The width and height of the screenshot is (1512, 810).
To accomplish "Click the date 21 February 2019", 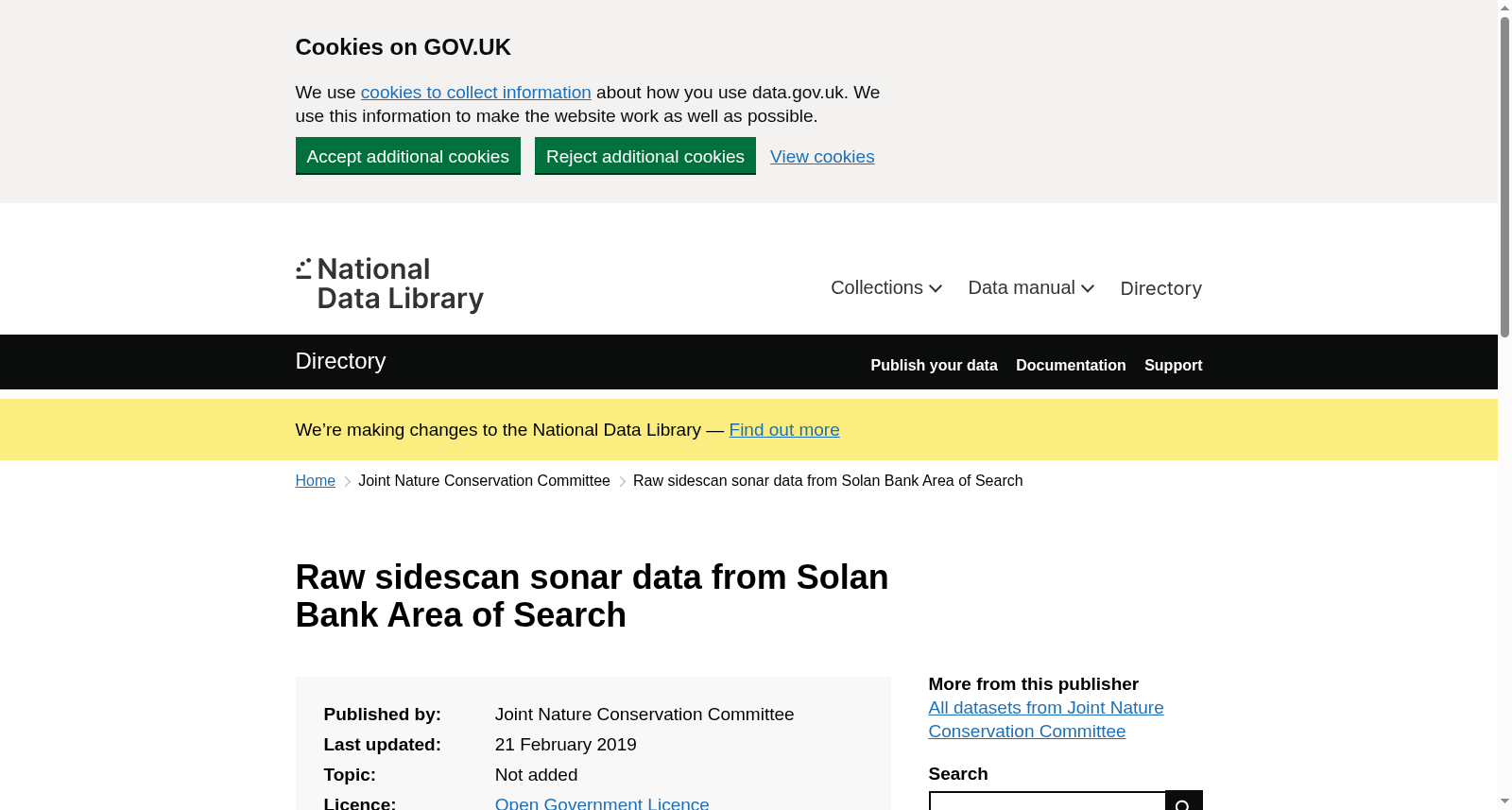I will 566,745.
